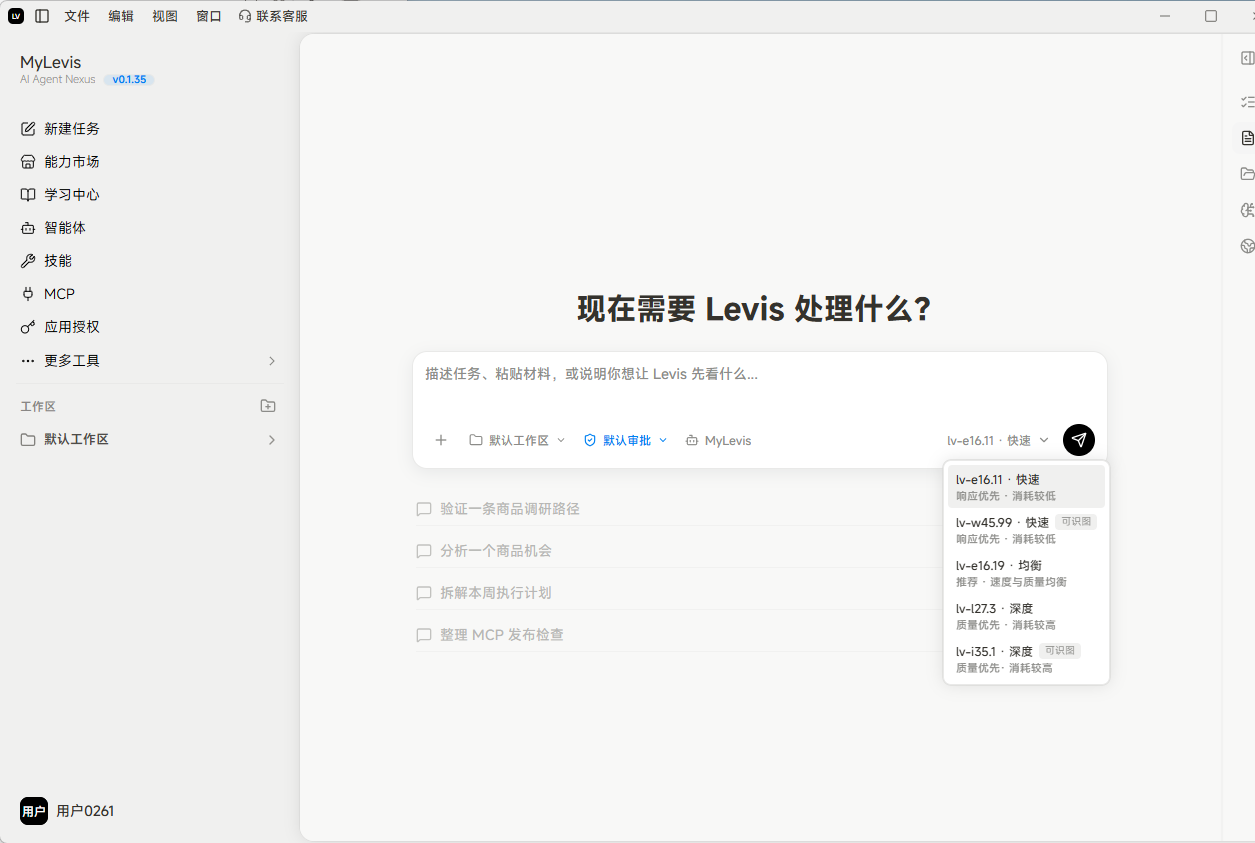
Task: Open 默认审批 approval dropdown
Action: tap(625, 440)
